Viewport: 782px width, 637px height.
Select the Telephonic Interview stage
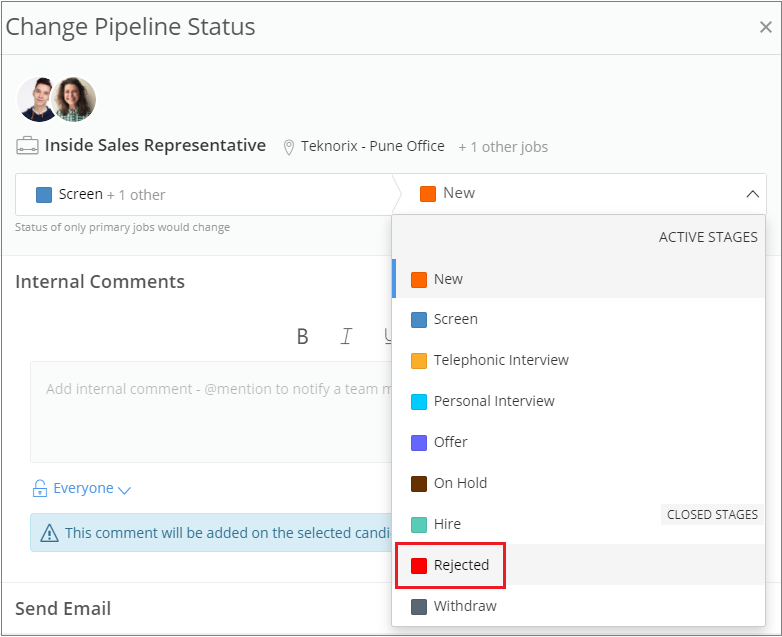tap(500, 360)
